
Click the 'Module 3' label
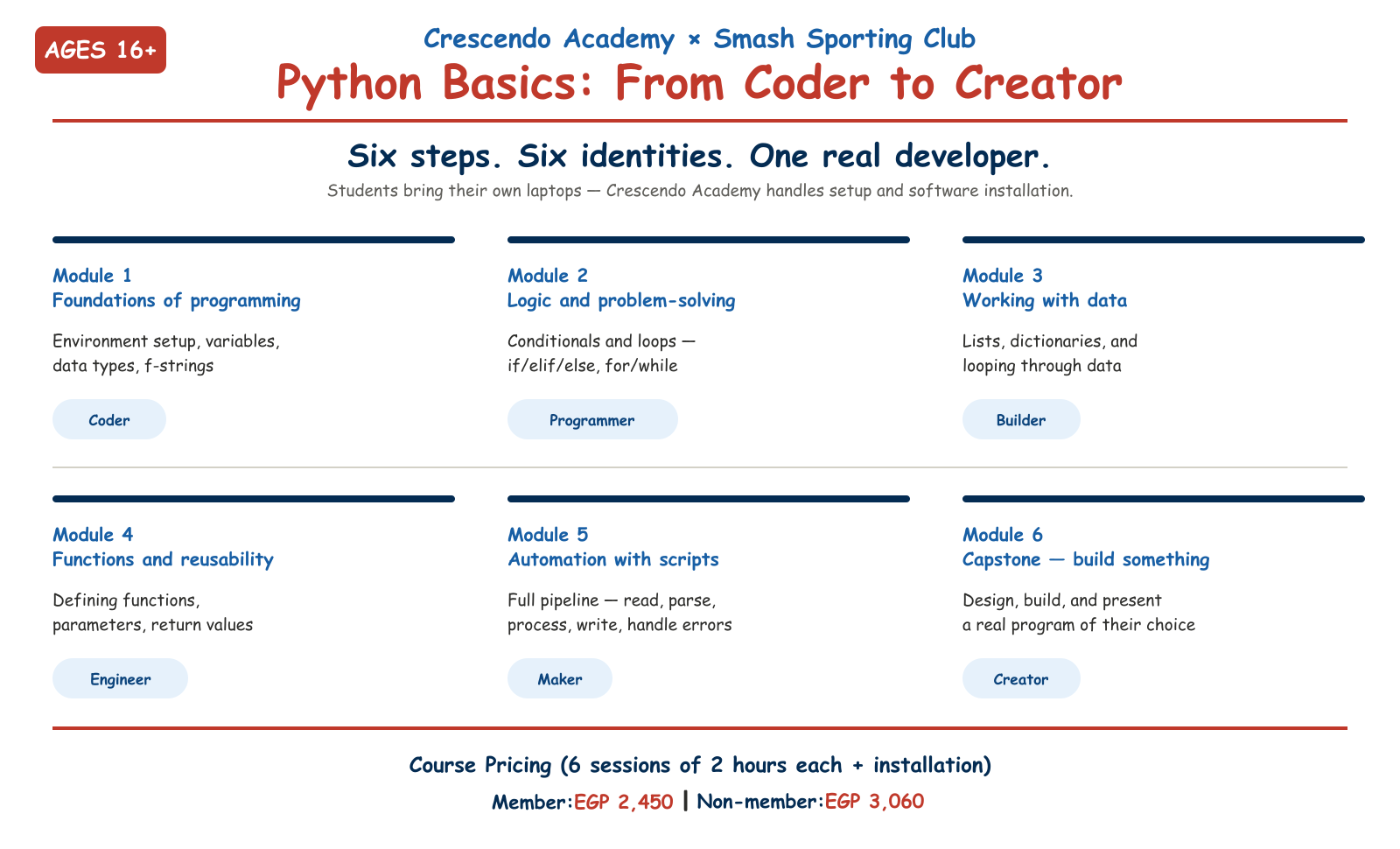[x=1003, y=276]
